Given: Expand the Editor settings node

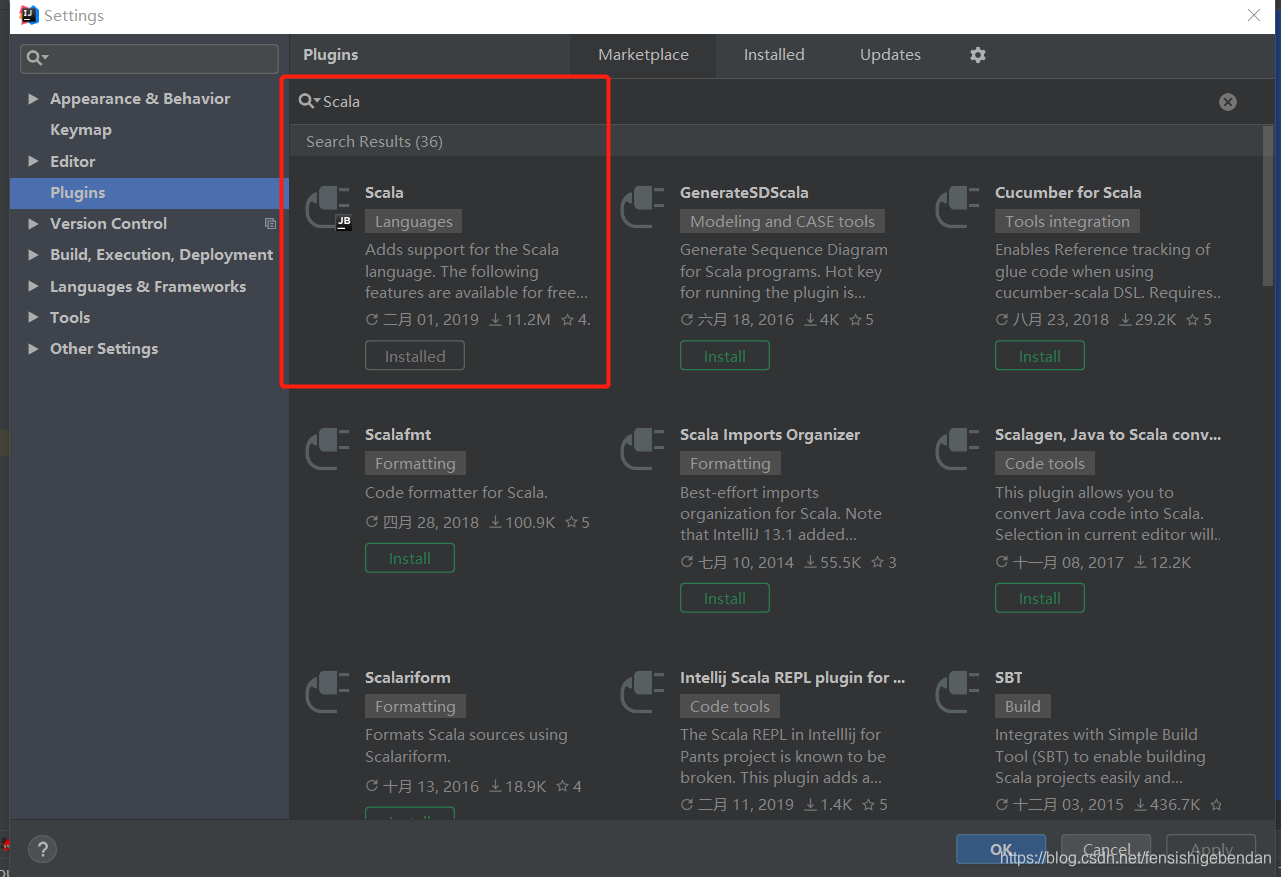Looking at the screenshot, I should 33,161.
